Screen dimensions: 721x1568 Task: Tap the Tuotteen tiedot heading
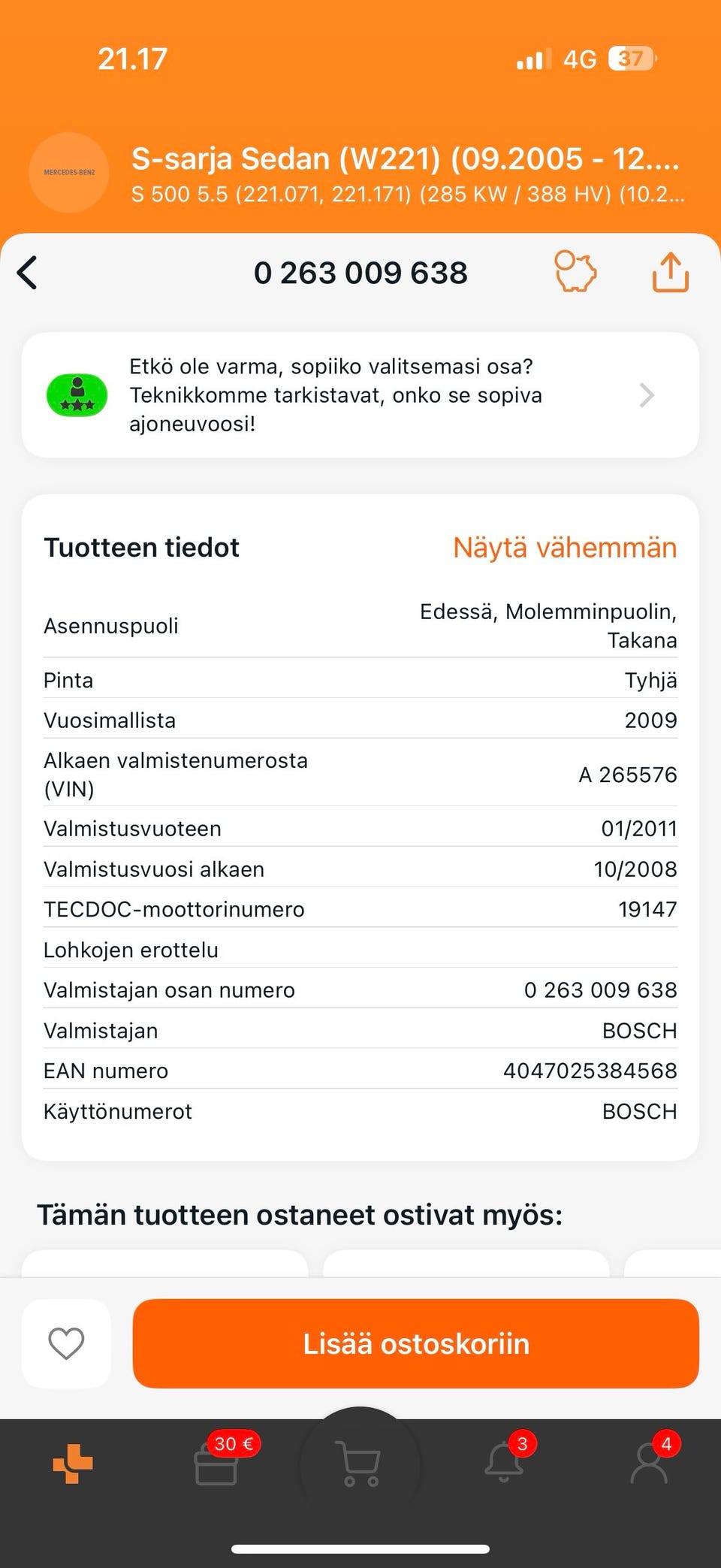(x=141, y=548)
